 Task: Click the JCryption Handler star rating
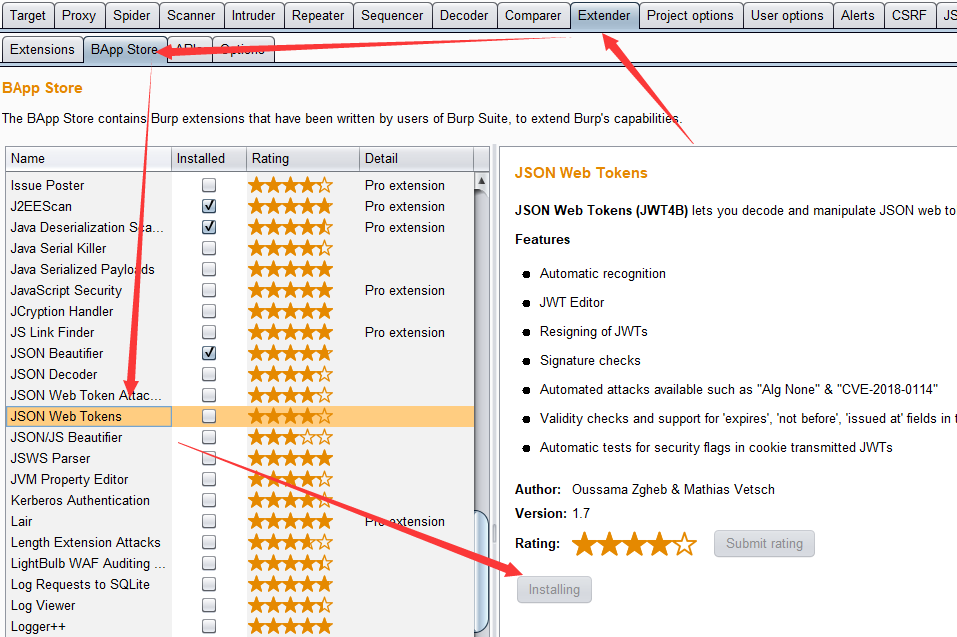click(x=291, y=311)
